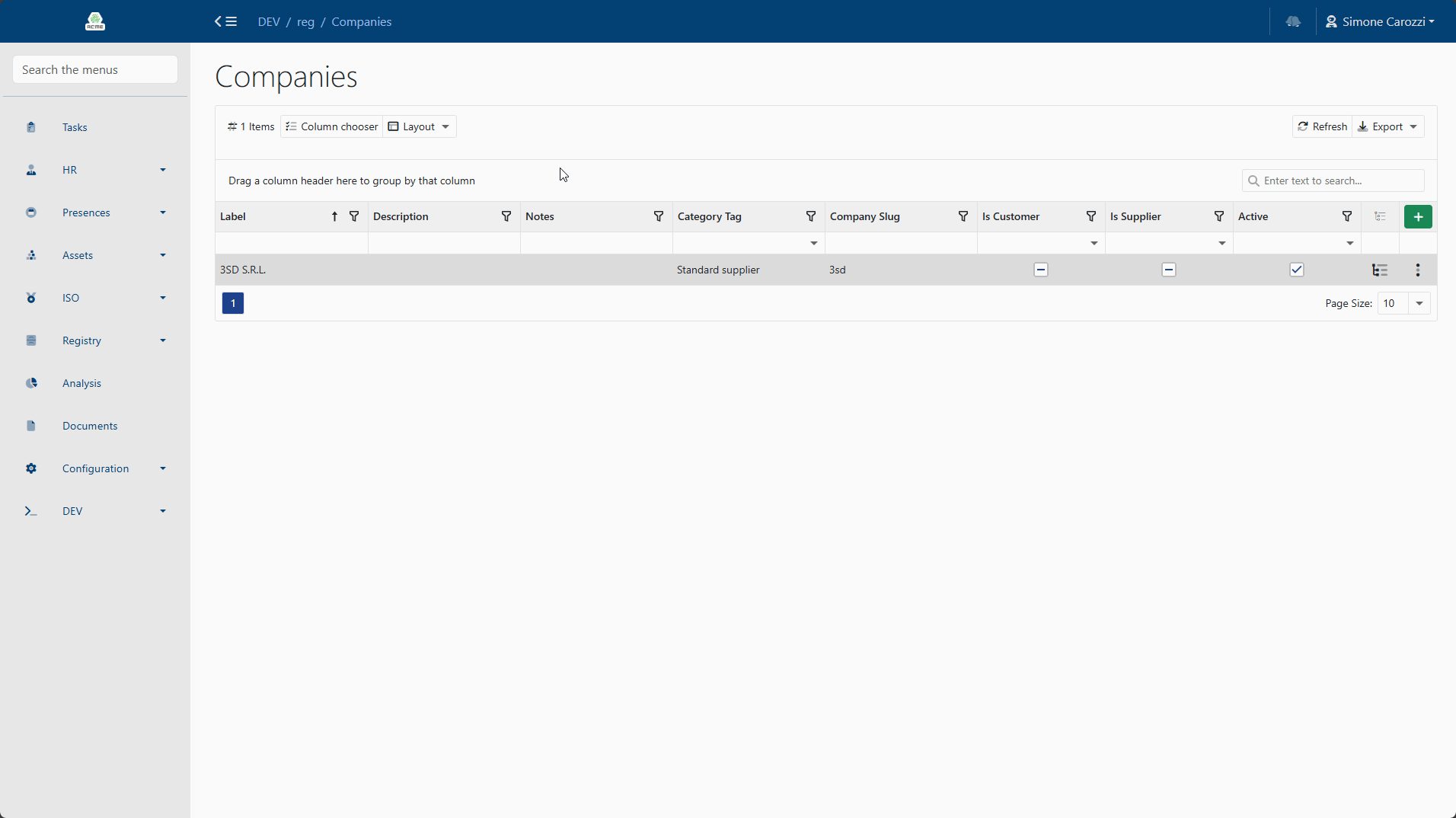1456x818 pixels.
Task: Click the green add company button
Action: pyautogui.click(x=1417, y=217)
